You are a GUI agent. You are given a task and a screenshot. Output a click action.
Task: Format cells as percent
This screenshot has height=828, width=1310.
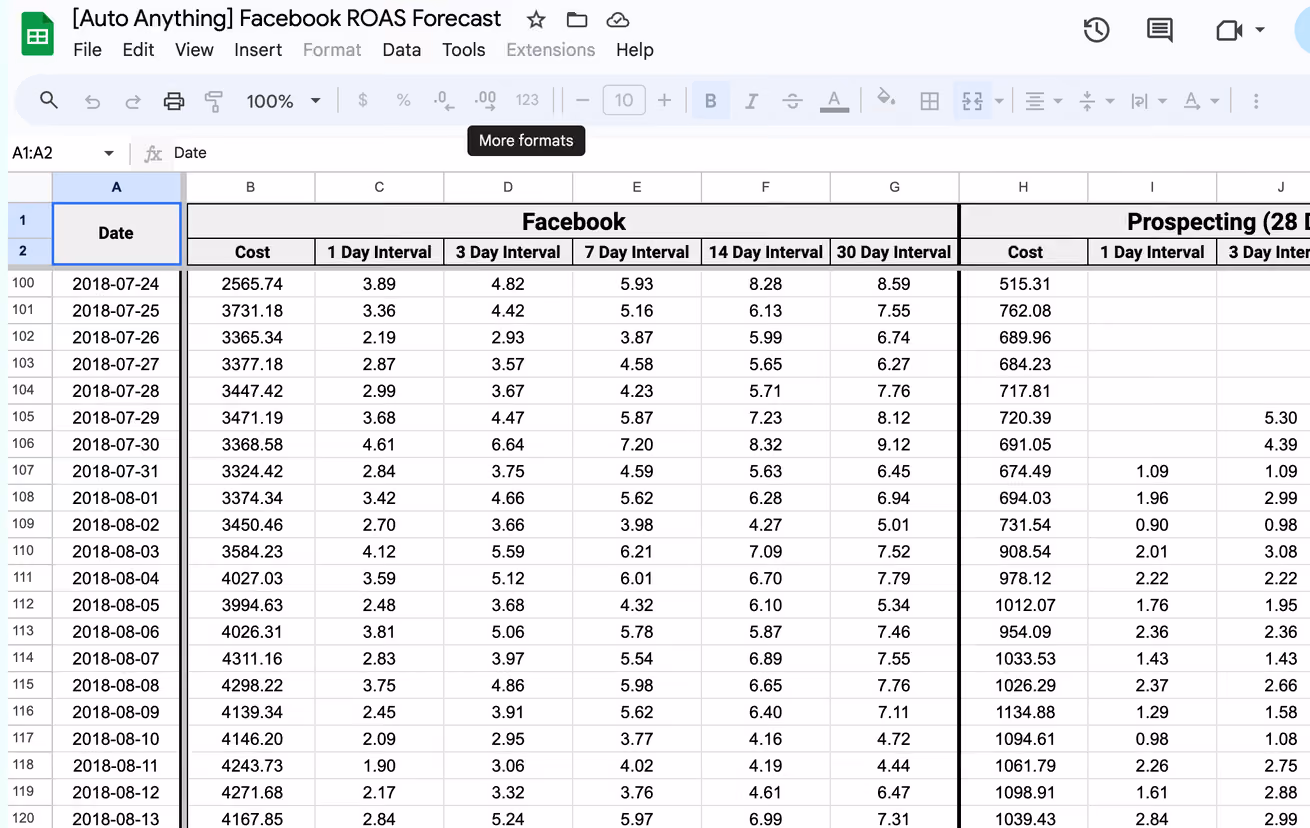(x=403, y=100)
